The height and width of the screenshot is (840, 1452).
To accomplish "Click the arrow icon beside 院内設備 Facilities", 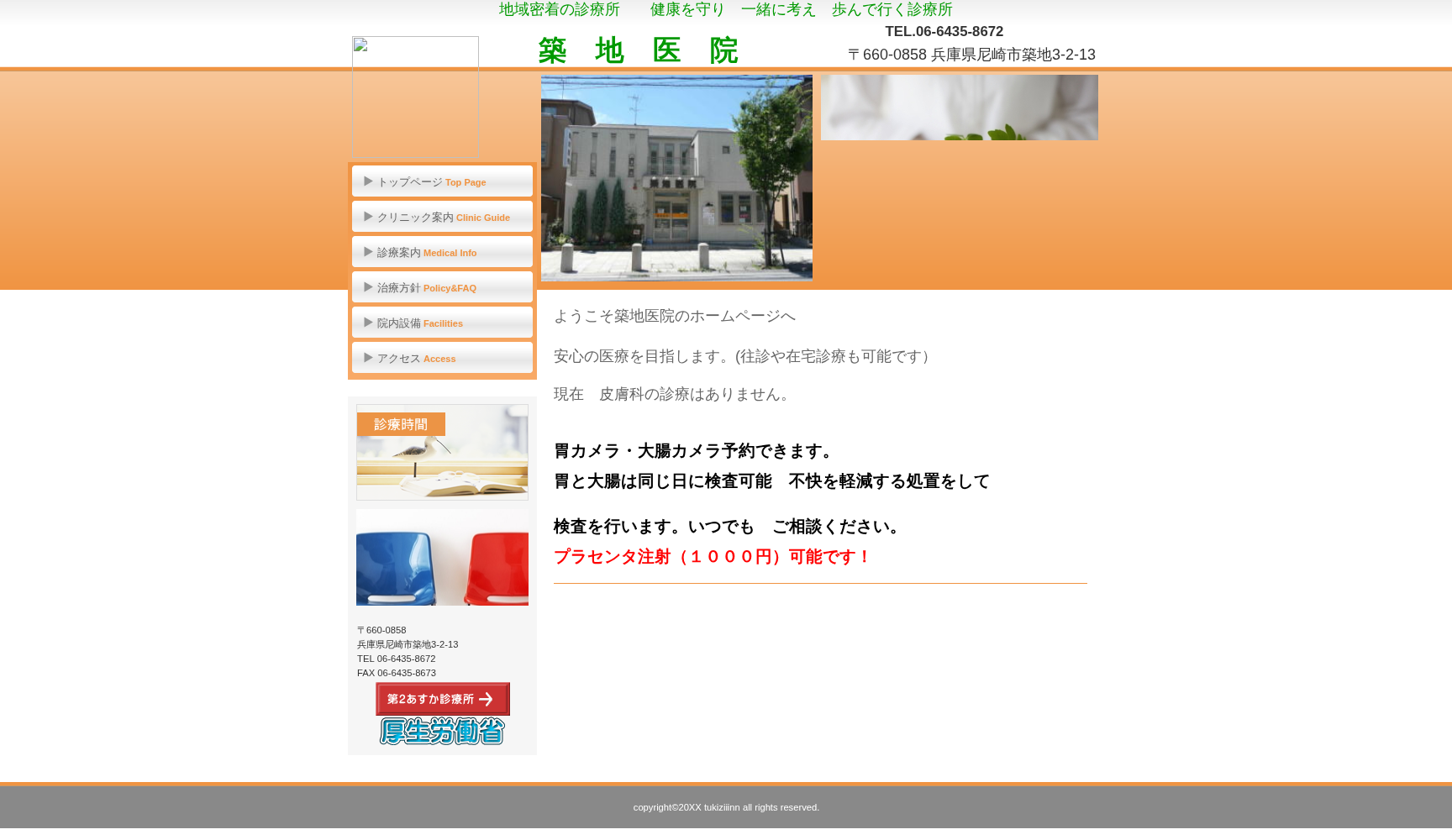I will pos(368,323).
